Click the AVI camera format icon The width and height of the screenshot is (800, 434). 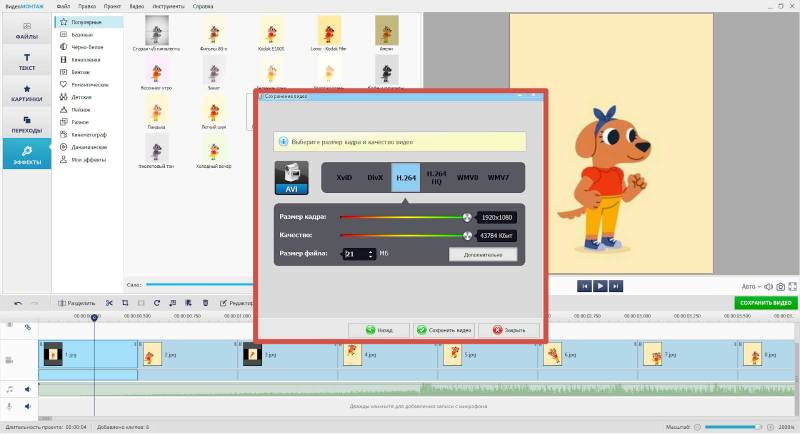coord(291,177)
